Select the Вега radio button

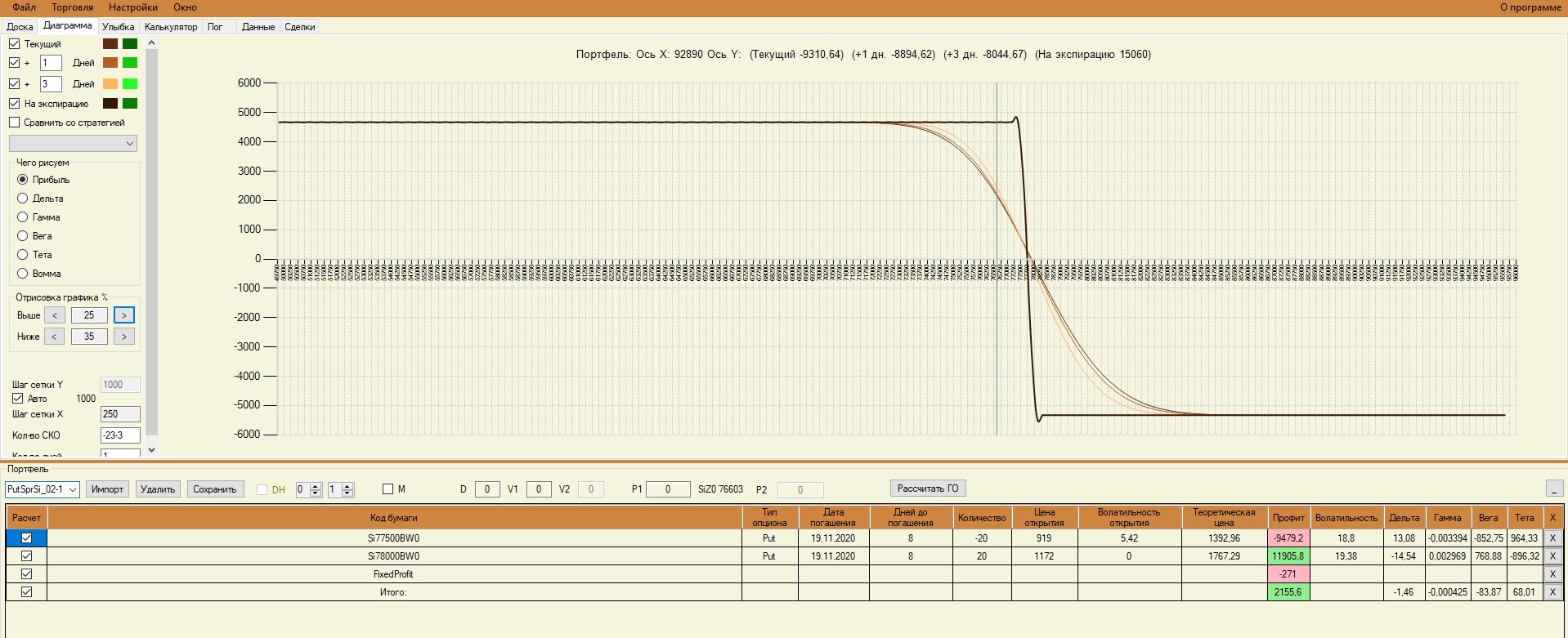(x=23, y=236)
